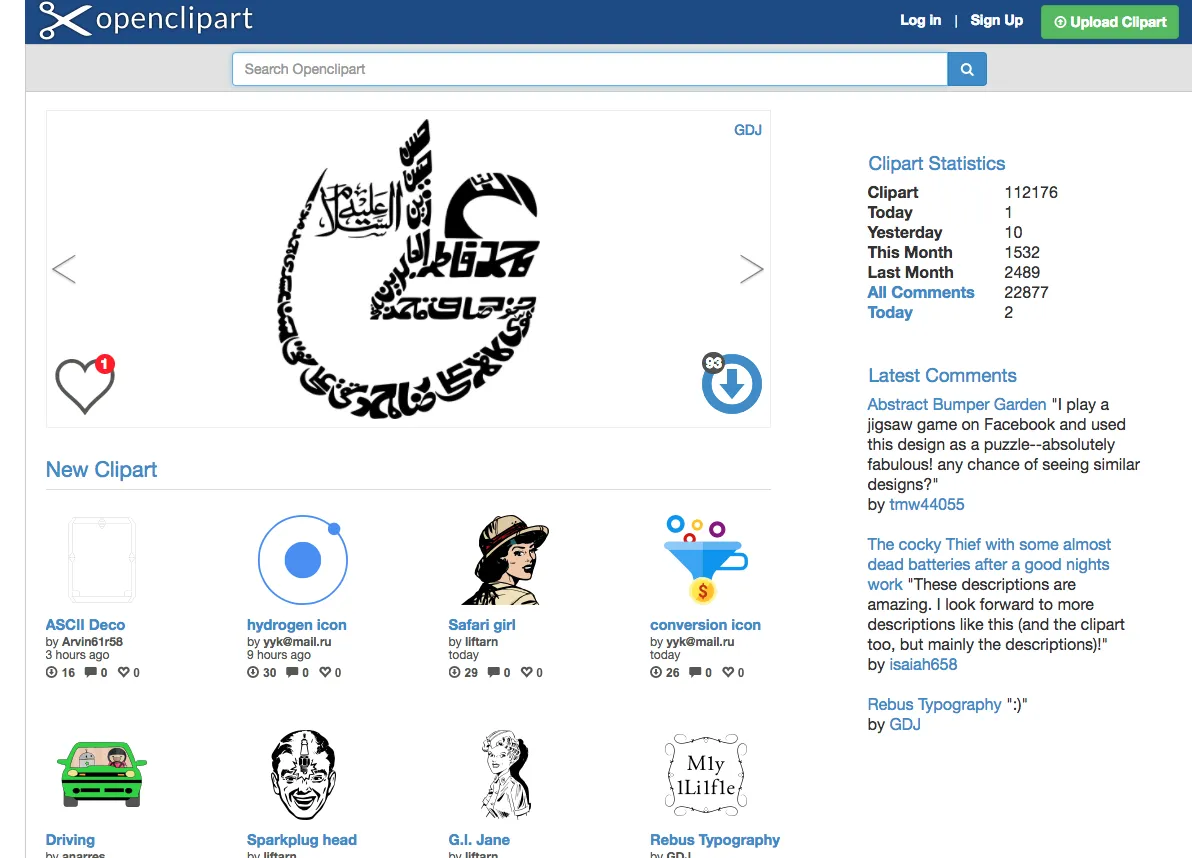Click comment icon under conversion icon
Screen dimensions: 1192x858
tap(696, 673)
